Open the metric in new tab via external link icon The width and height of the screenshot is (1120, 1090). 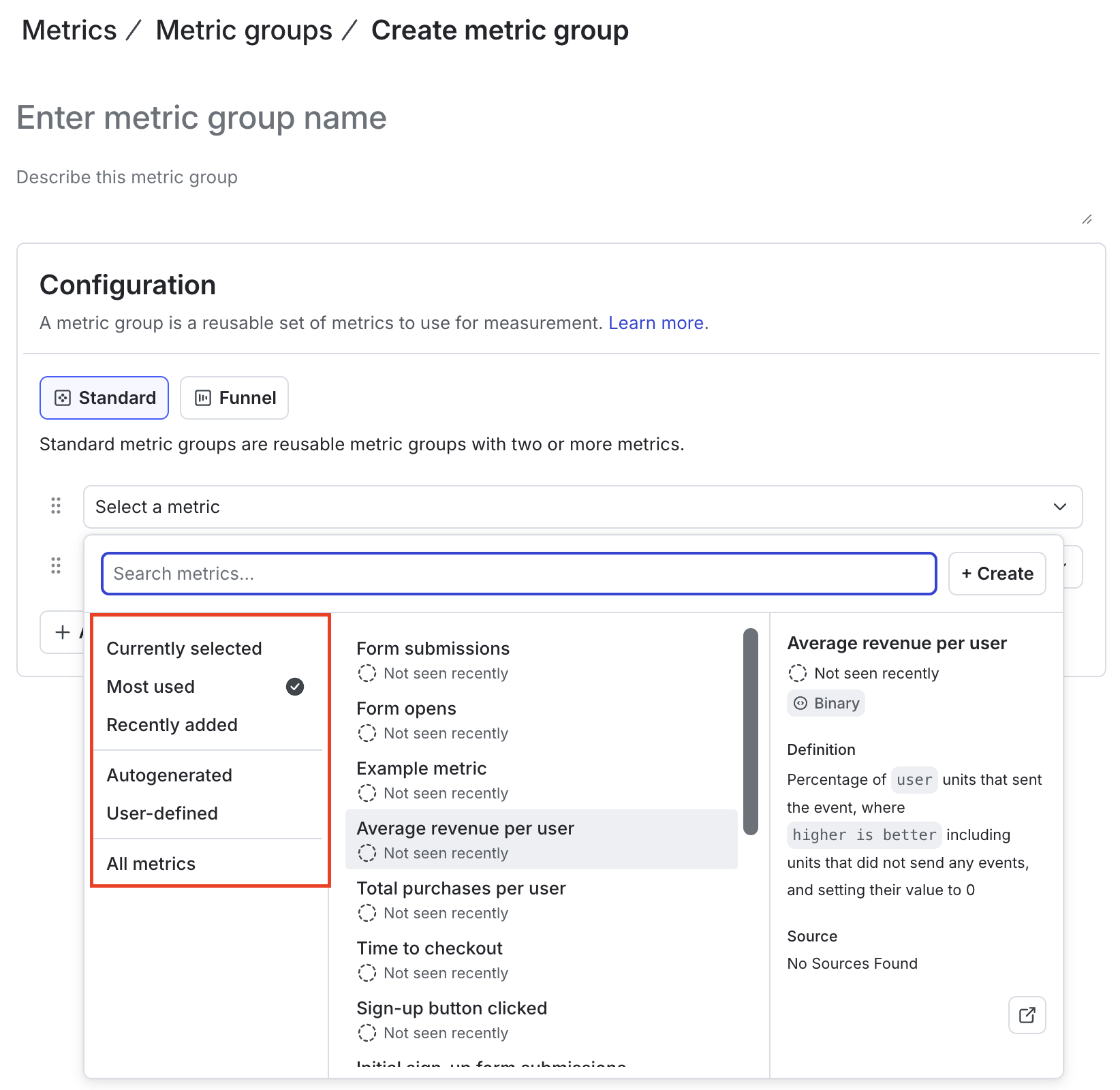(x=1027, y=1015)
